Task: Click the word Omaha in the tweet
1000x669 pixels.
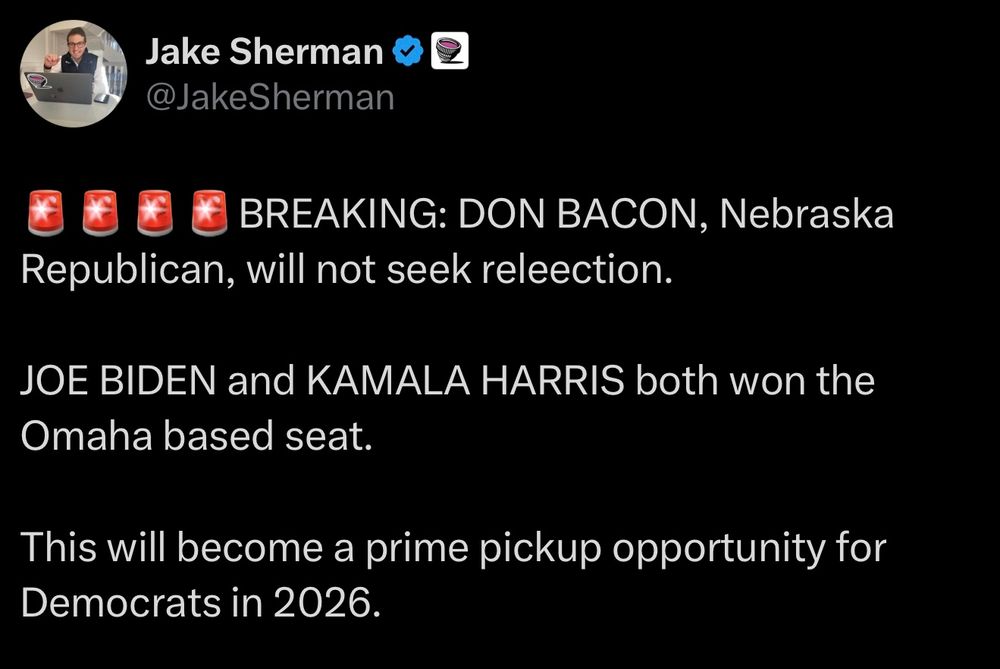Action: click(x=87, y=436)
